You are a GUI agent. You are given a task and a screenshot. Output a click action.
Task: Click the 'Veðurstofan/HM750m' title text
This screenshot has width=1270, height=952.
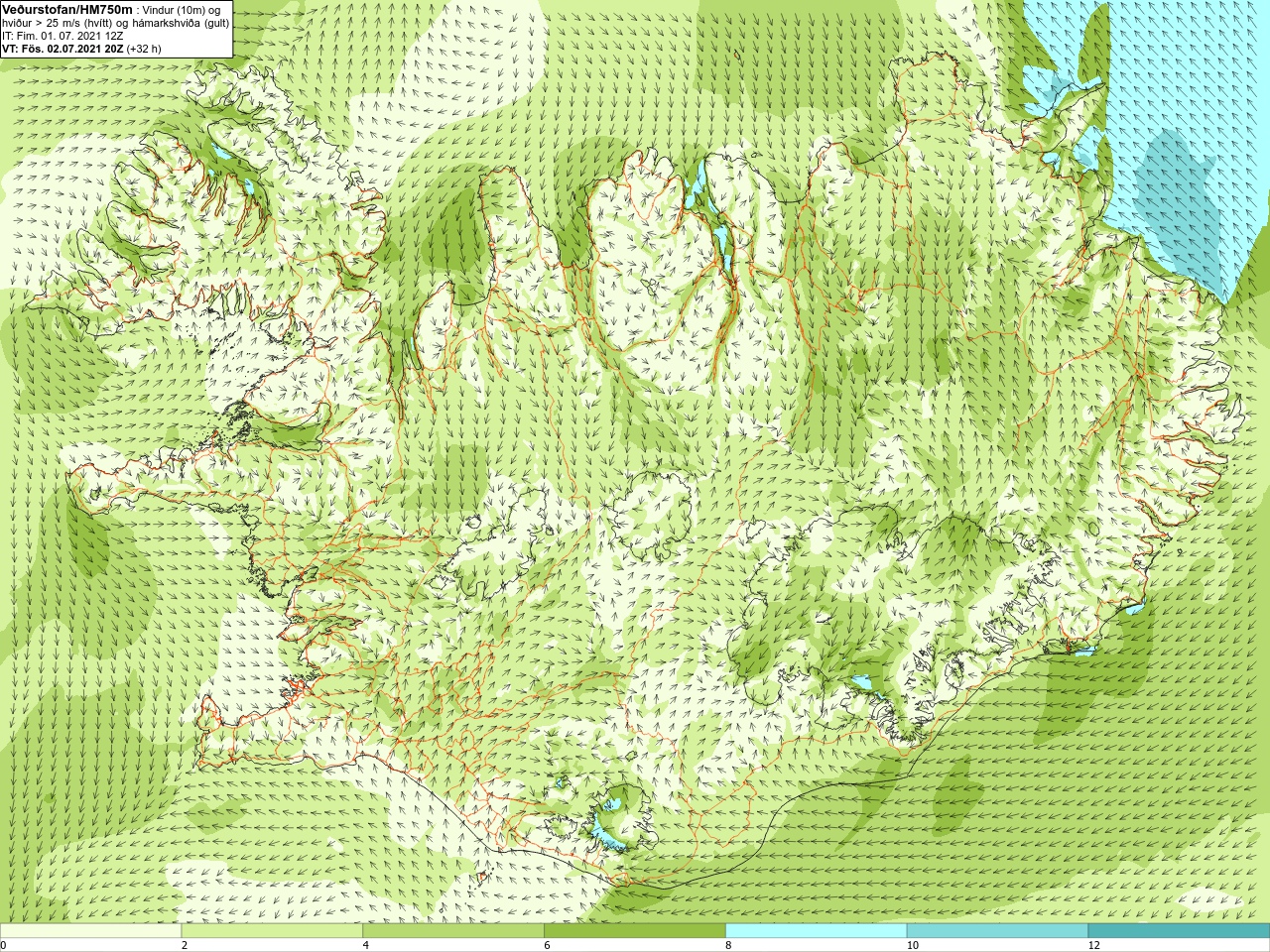(x=66, y=9)
